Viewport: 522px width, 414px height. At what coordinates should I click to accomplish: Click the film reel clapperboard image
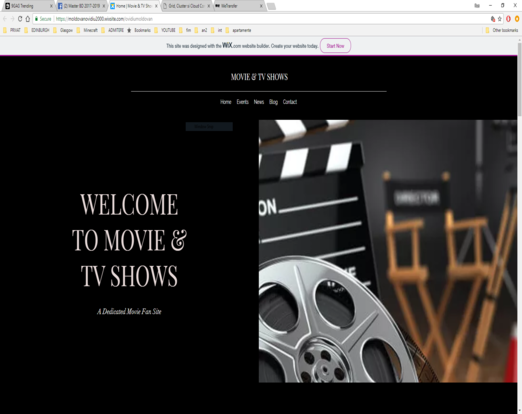tap(388, 251)
